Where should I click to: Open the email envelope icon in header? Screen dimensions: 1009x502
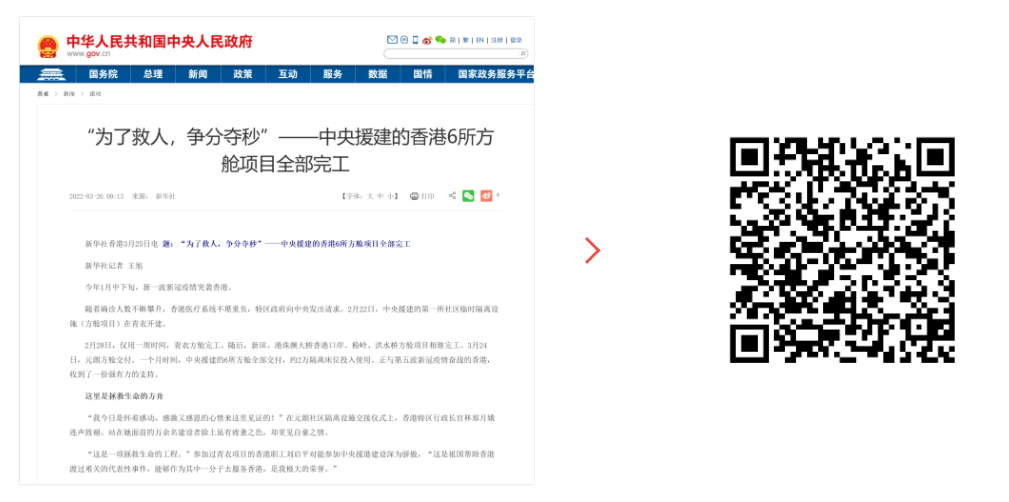393,40
